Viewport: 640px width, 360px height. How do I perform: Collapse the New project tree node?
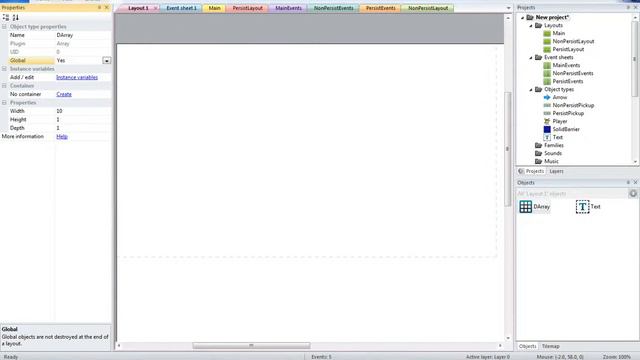click(x=522, y=18)
